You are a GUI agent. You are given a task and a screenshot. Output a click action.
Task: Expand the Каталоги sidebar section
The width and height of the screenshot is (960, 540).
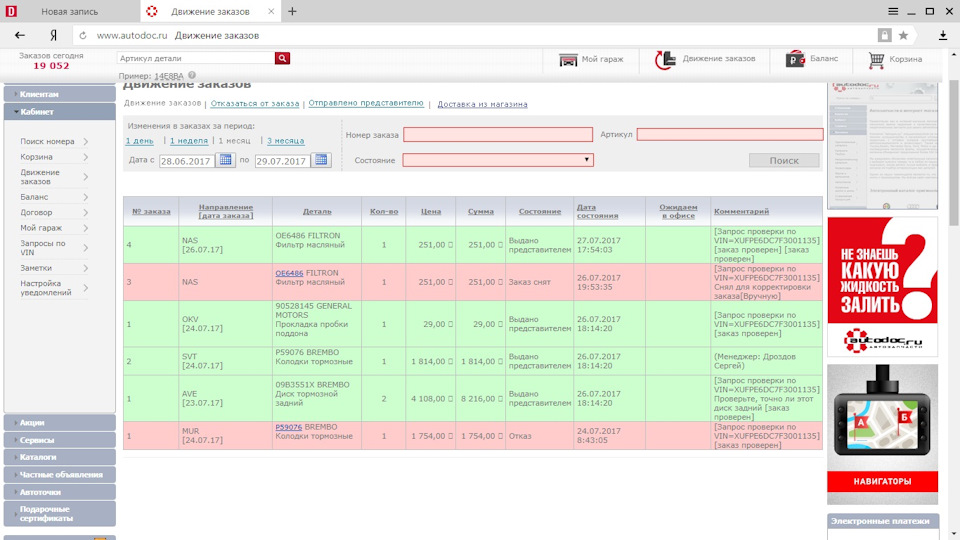pos(59,457)
